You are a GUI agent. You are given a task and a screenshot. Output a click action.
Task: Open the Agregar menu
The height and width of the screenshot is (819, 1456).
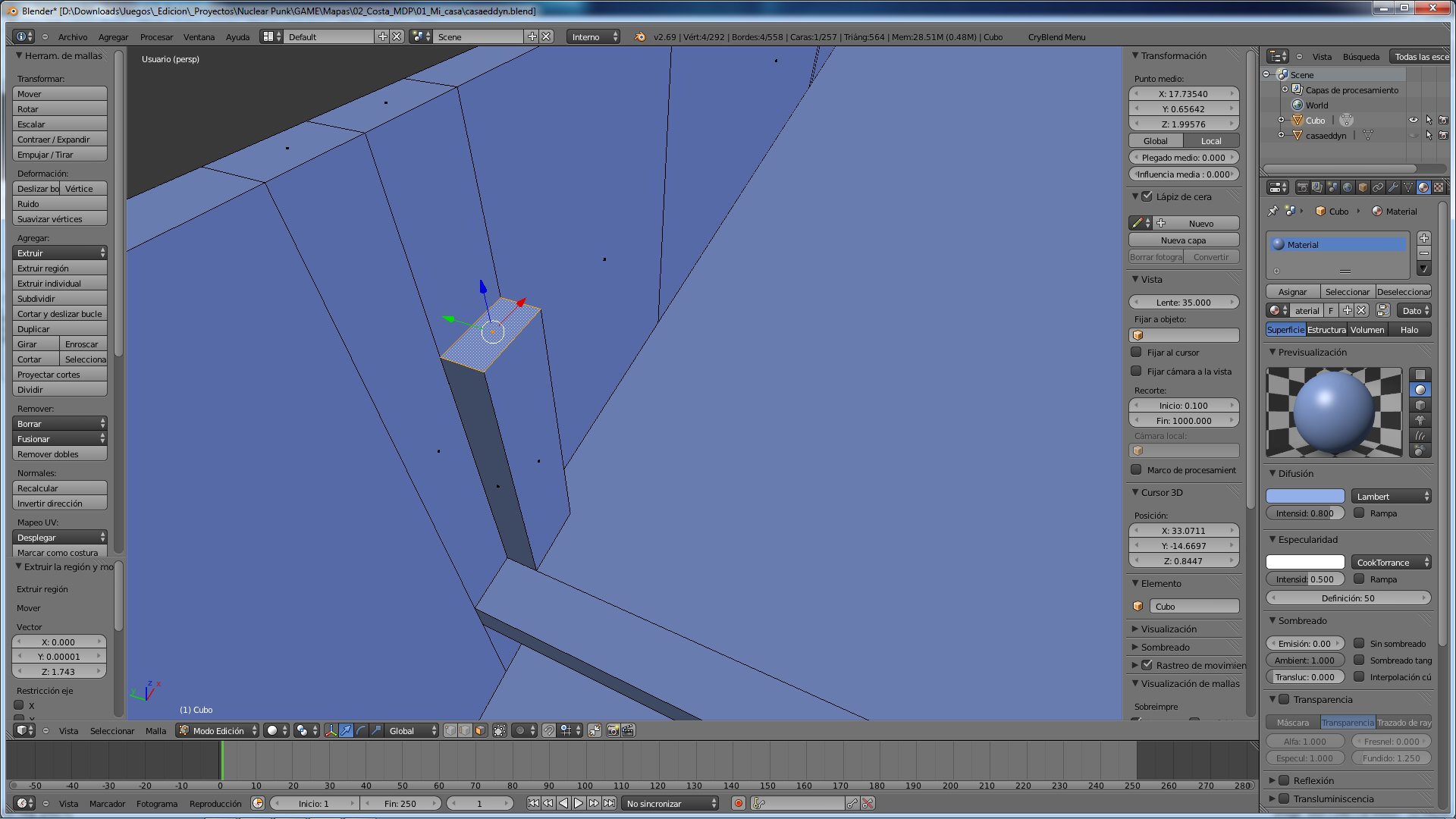(113, 36)
